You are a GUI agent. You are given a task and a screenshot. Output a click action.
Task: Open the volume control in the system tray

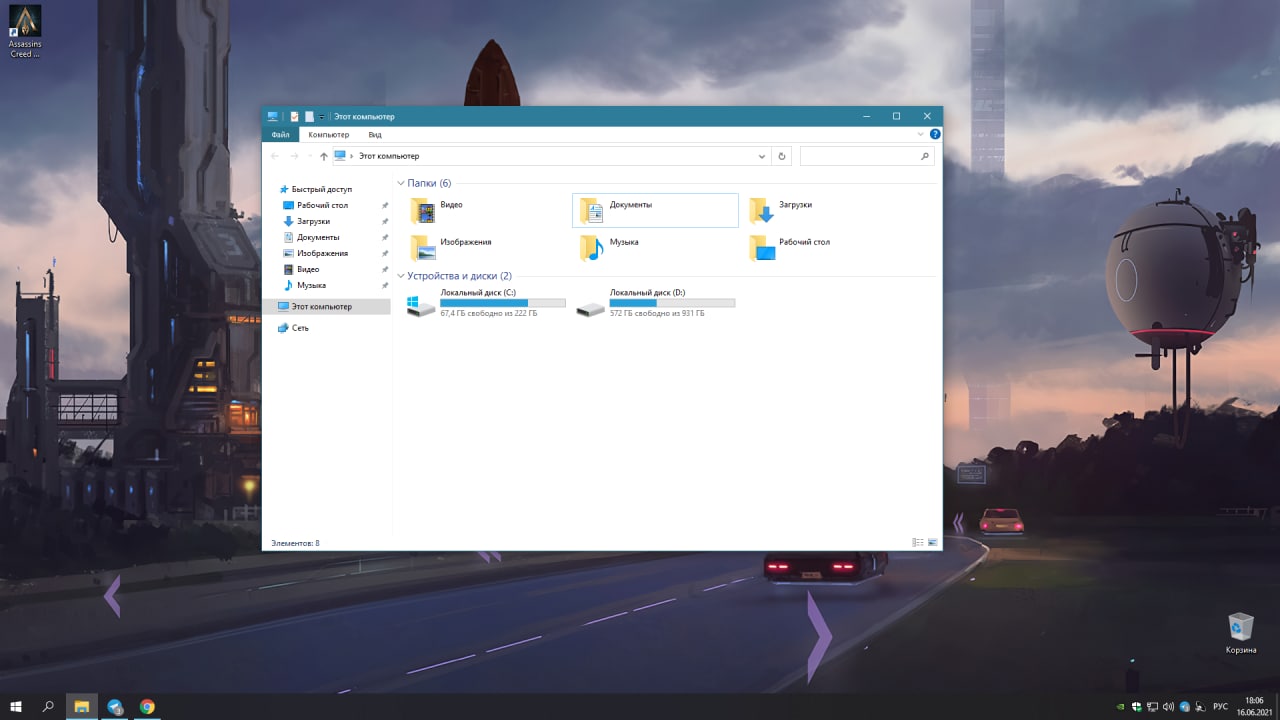tap(1168, 706)
